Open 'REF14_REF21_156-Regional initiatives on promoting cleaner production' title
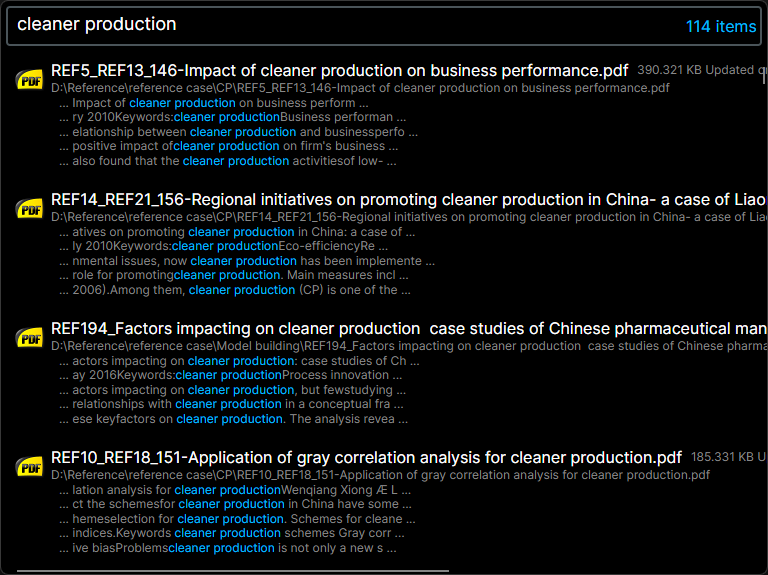Viewport: 768px width, 575px height. (x=408, y=200)
